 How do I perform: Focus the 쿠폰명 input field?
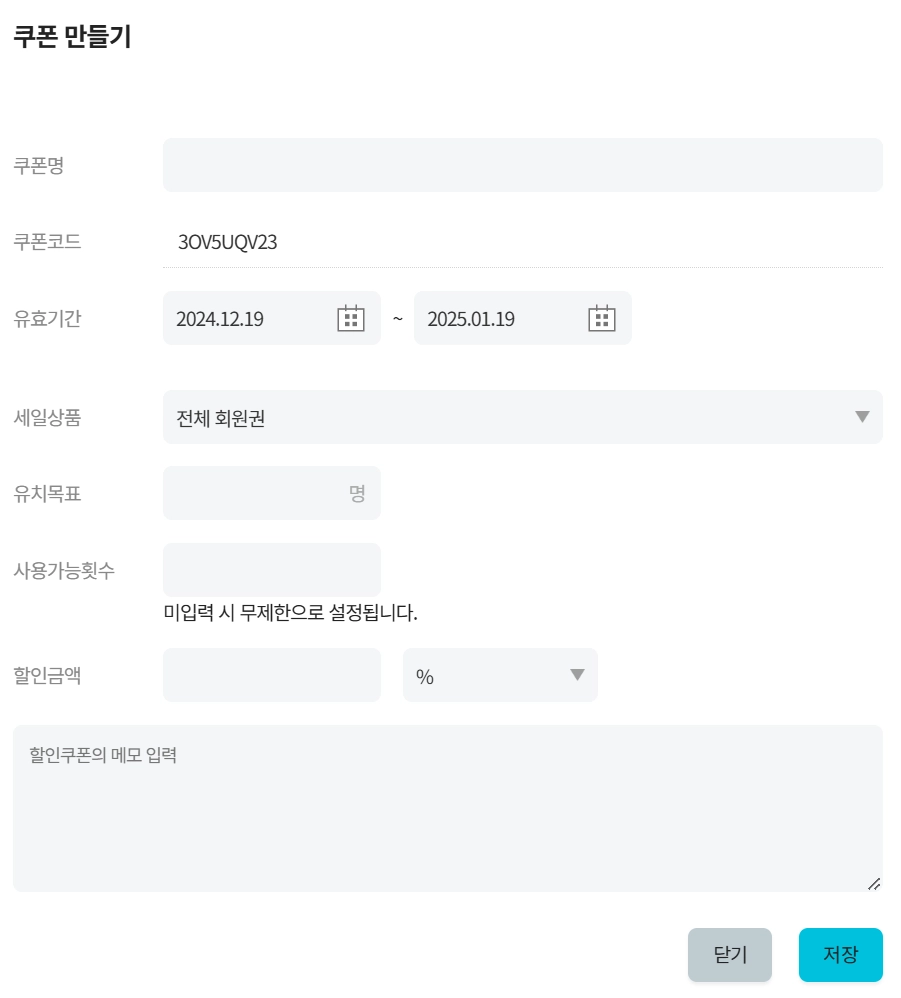522,165
